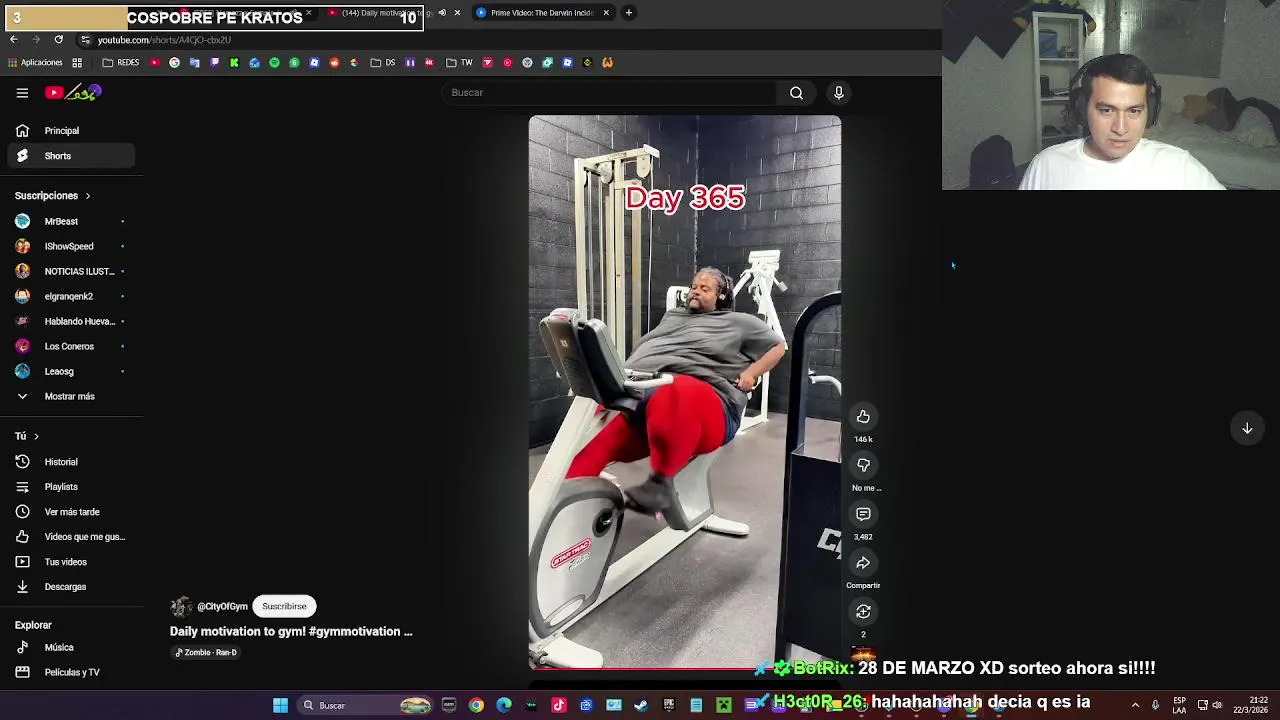
Task: Mute the YouTube tab audio icon
Action: [x=442, y=13]
